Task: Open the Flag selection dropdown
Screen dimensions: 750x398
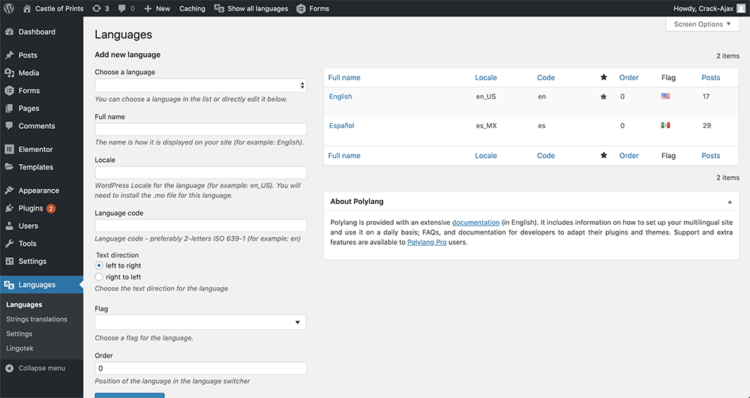Action: [200, 322]
